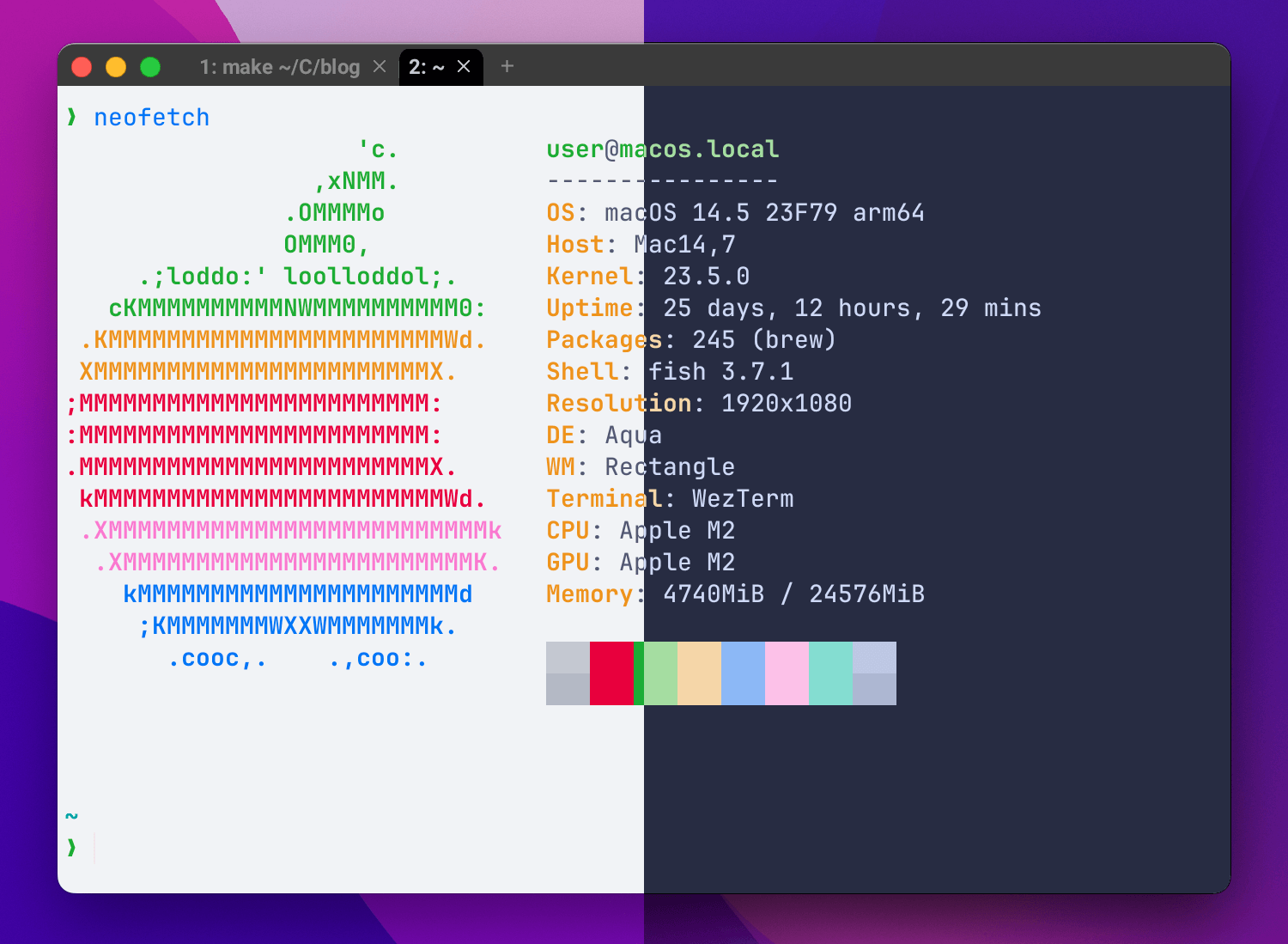The height and width of the screenshot is (944, 1288).
Task: Click the green zoom window button
Action: point(150,67)
